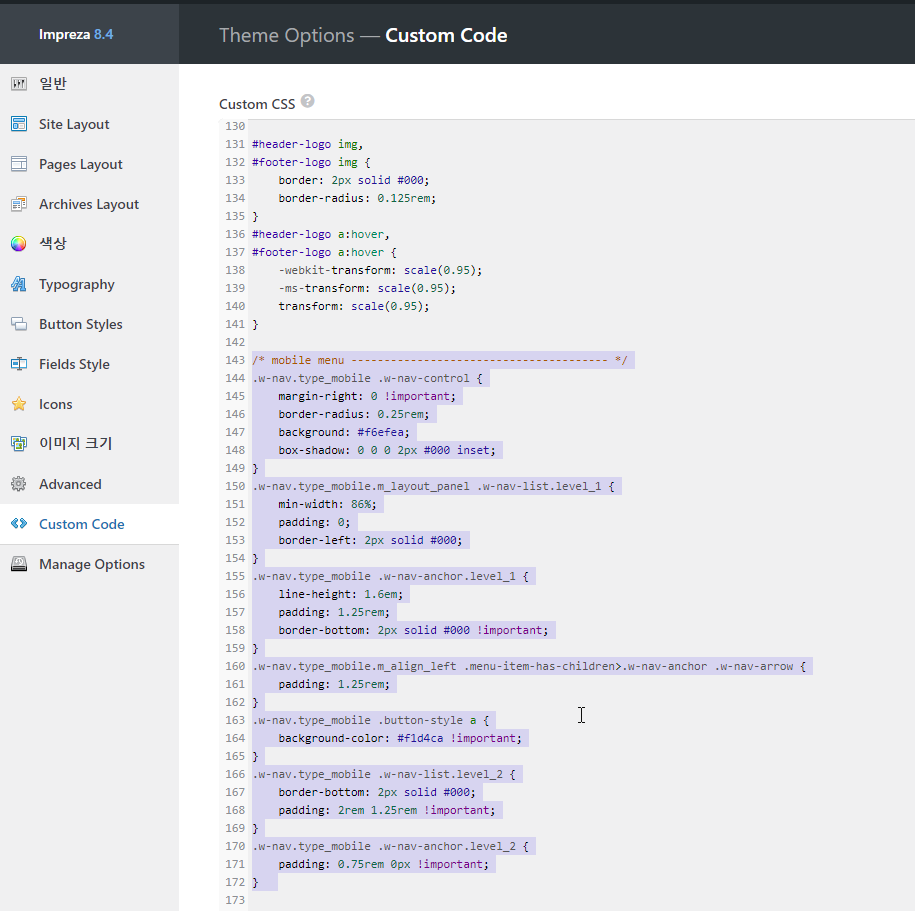The image size is (915, 911).
Task: Open the 일반 settings section
Action: (x=89, y=84)
